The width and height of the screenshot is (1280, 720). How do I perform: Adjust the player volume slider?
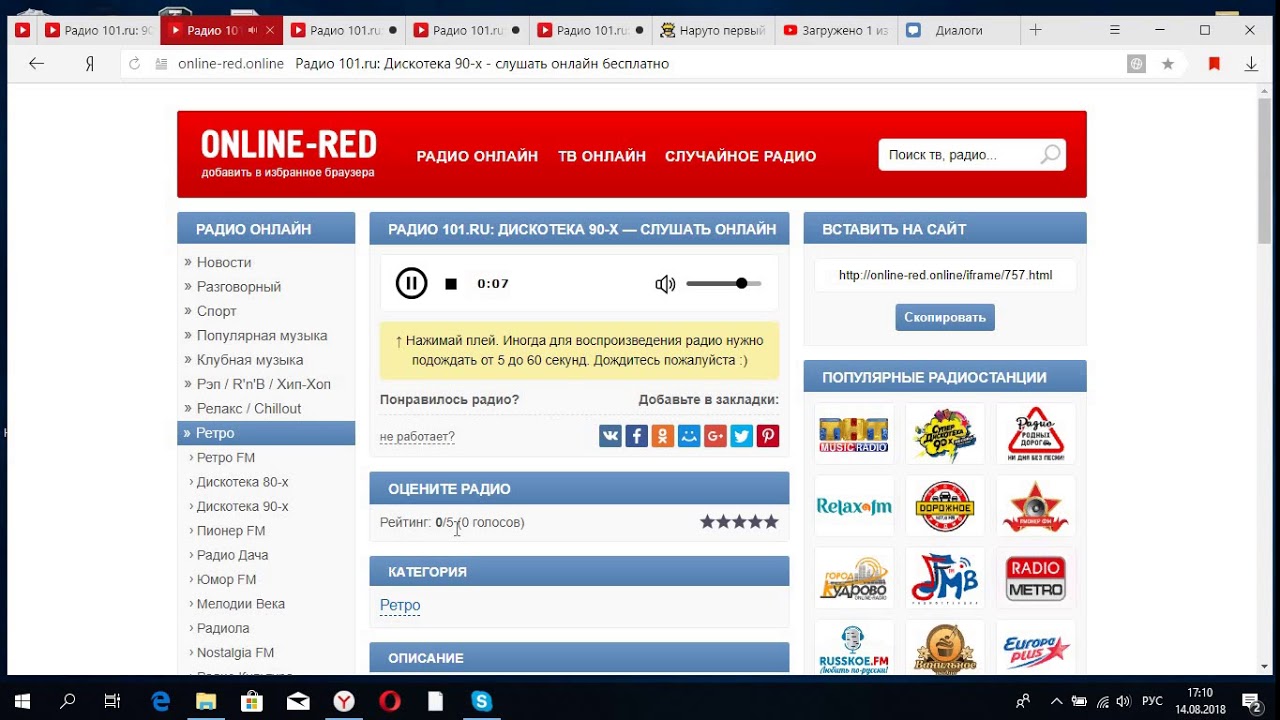click(x=724, y=284)
